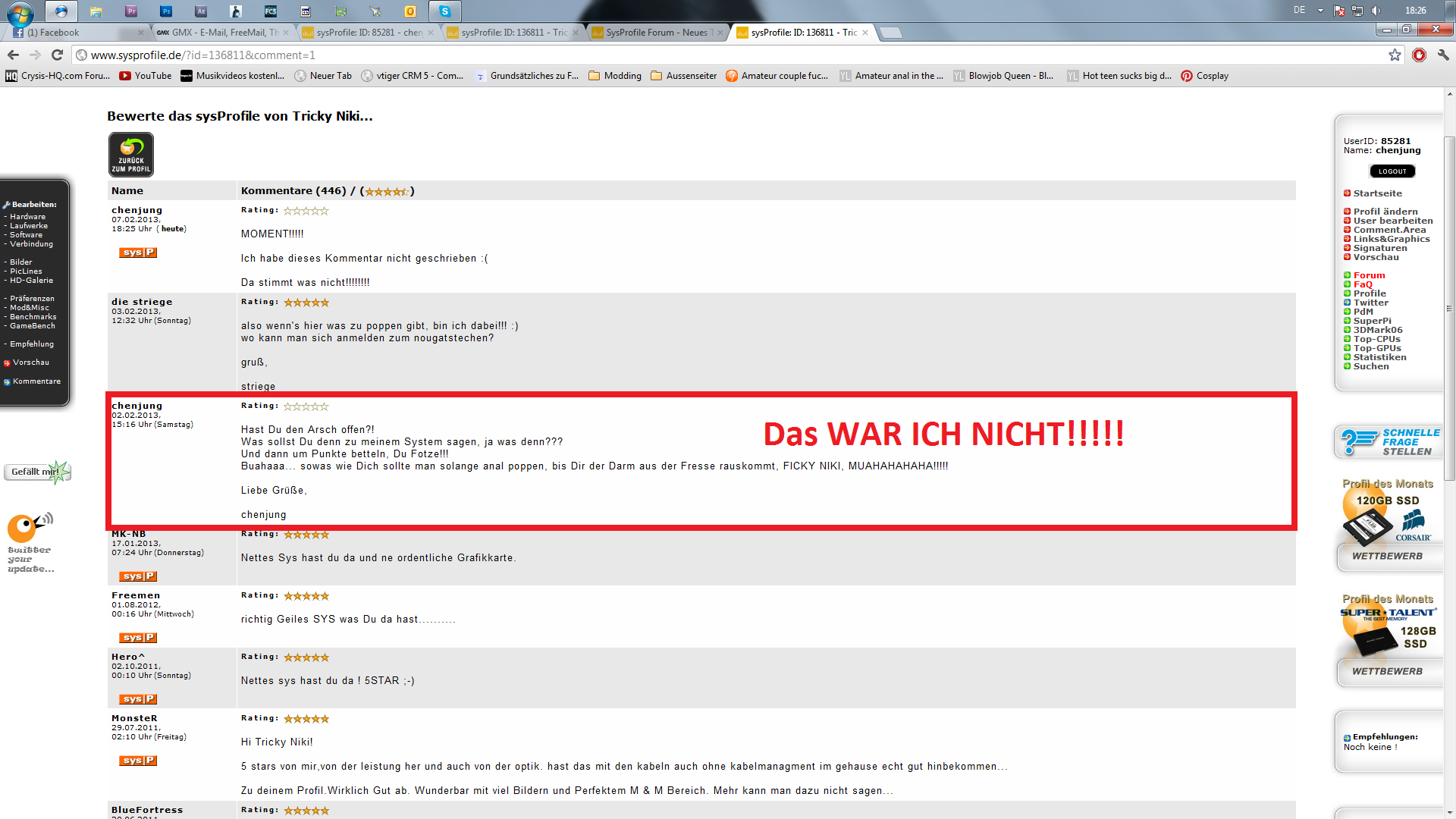This screenshot has width=1456, height=819.
Task: Open the Forum link in sidebar
Action: (1369, 275)
